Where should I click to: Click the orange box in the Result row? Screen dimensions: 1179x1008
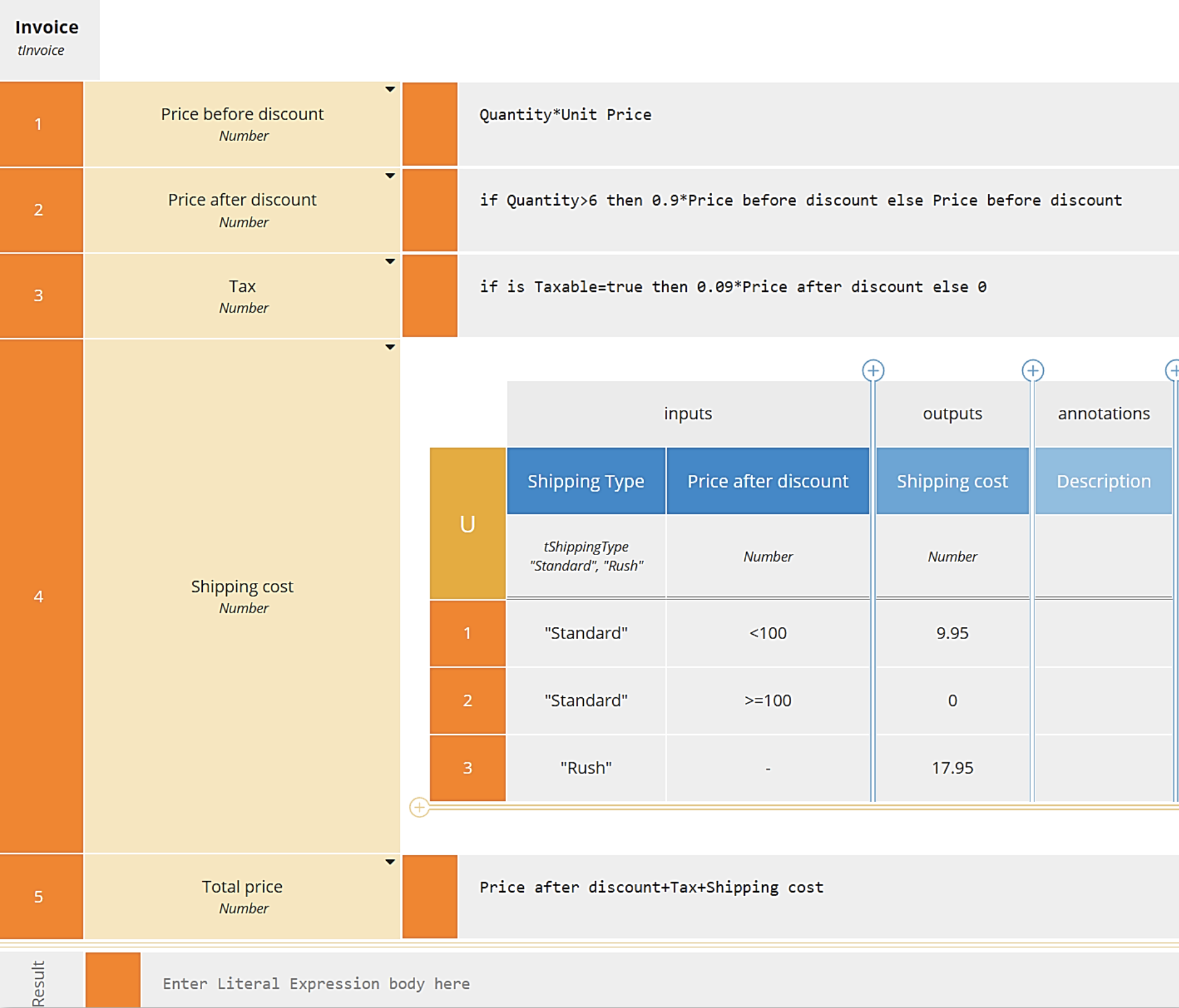click(113, 980)
